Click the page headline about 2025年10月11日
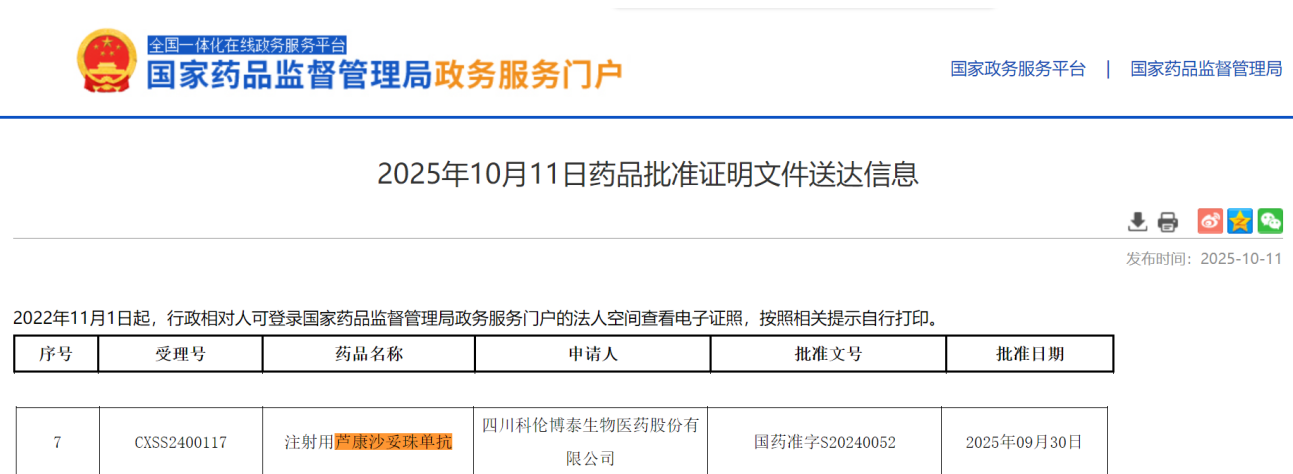This screenshot has height=474, width=1293. [x=647, y=174]
